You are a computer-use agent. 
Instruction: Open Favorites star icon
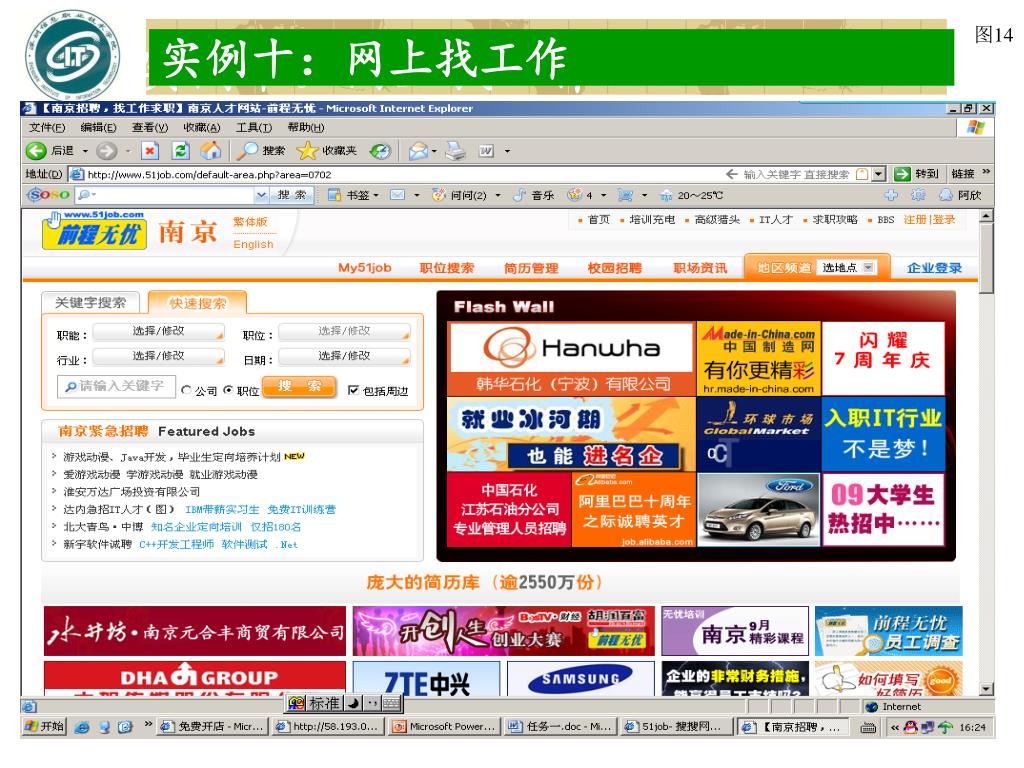point(307,151)
